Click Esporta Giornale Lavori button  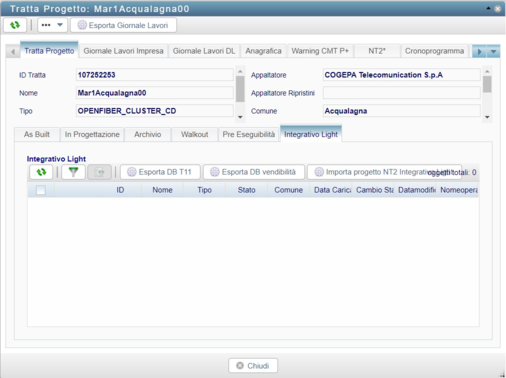click(123, 25)
